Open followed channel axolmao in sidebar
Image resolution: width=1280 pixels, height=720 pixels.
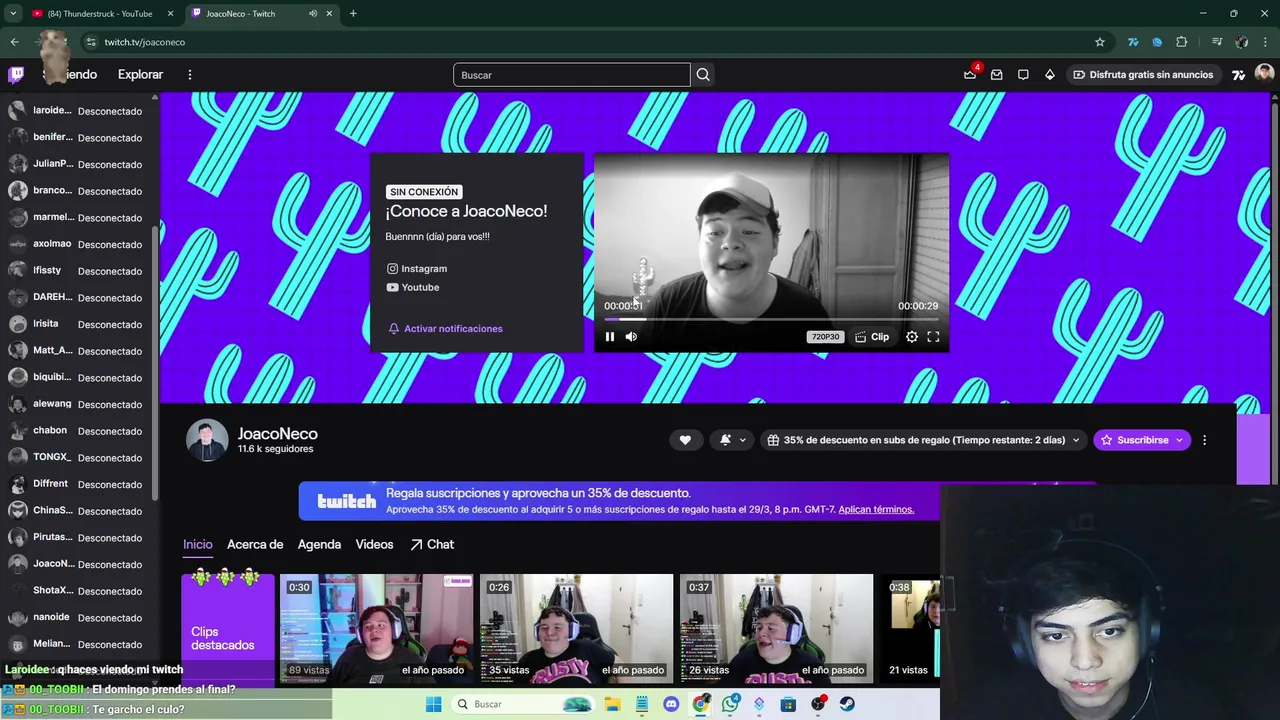pos(78,244)
